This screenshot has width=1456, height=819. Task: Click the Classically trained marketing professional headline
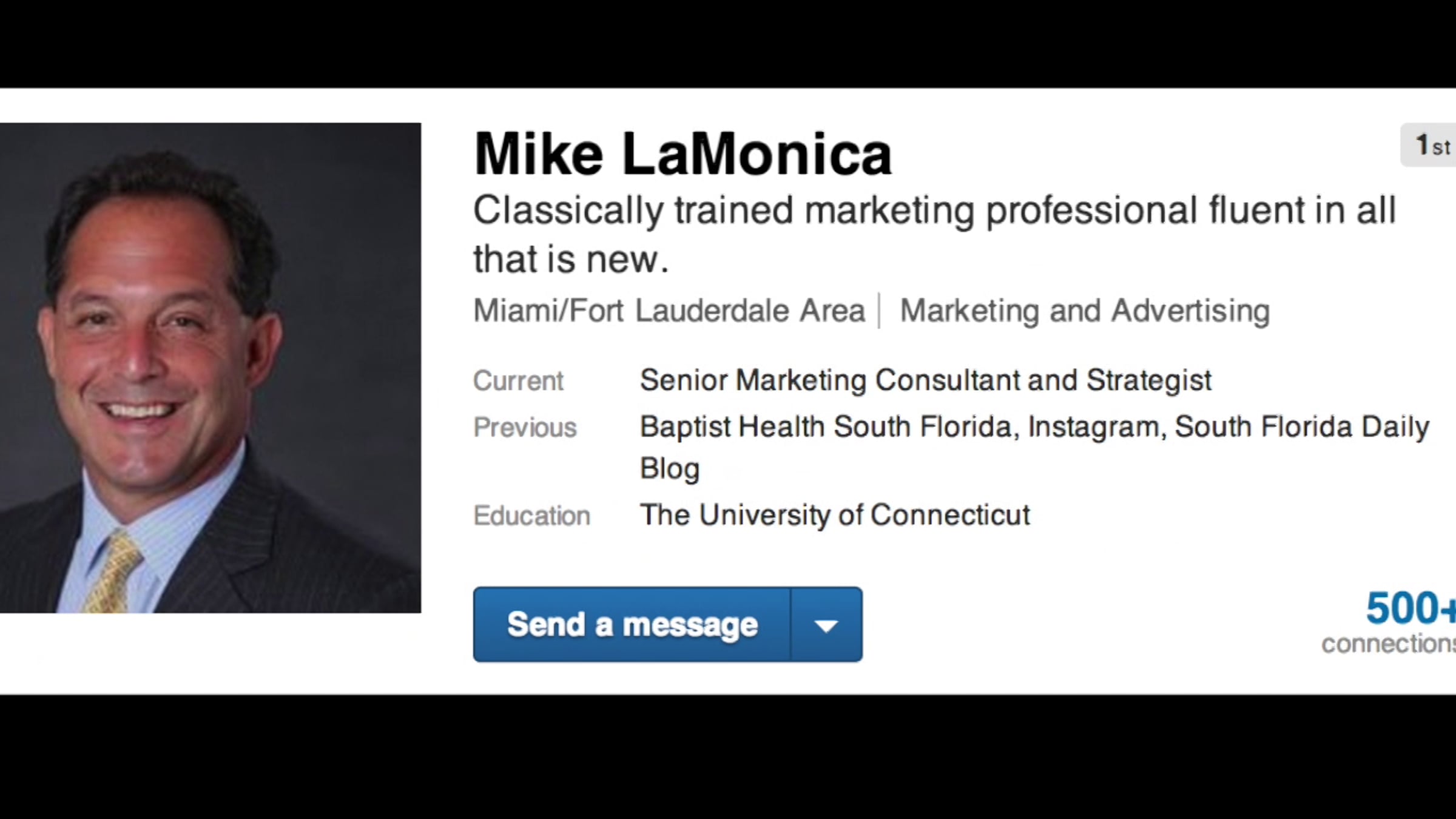(x=934, y=211)
